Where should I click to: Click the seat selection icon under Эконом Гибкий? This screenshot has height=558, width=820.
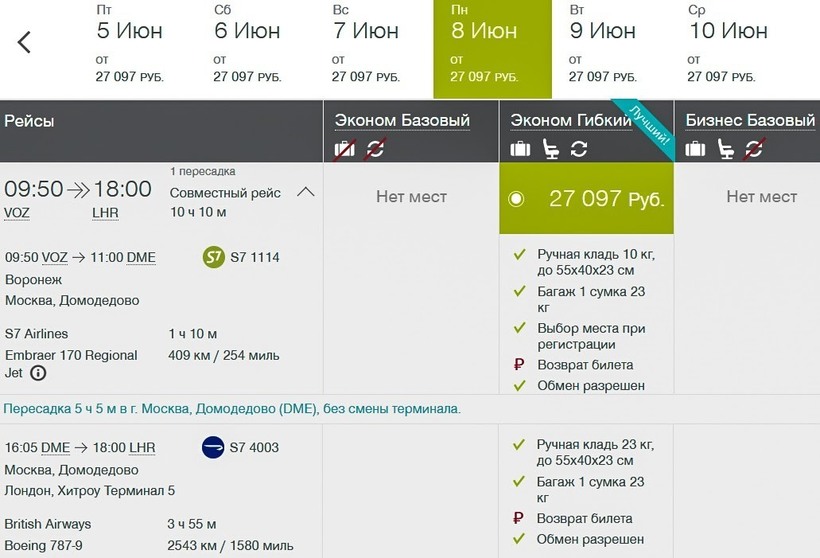(550, 150)
